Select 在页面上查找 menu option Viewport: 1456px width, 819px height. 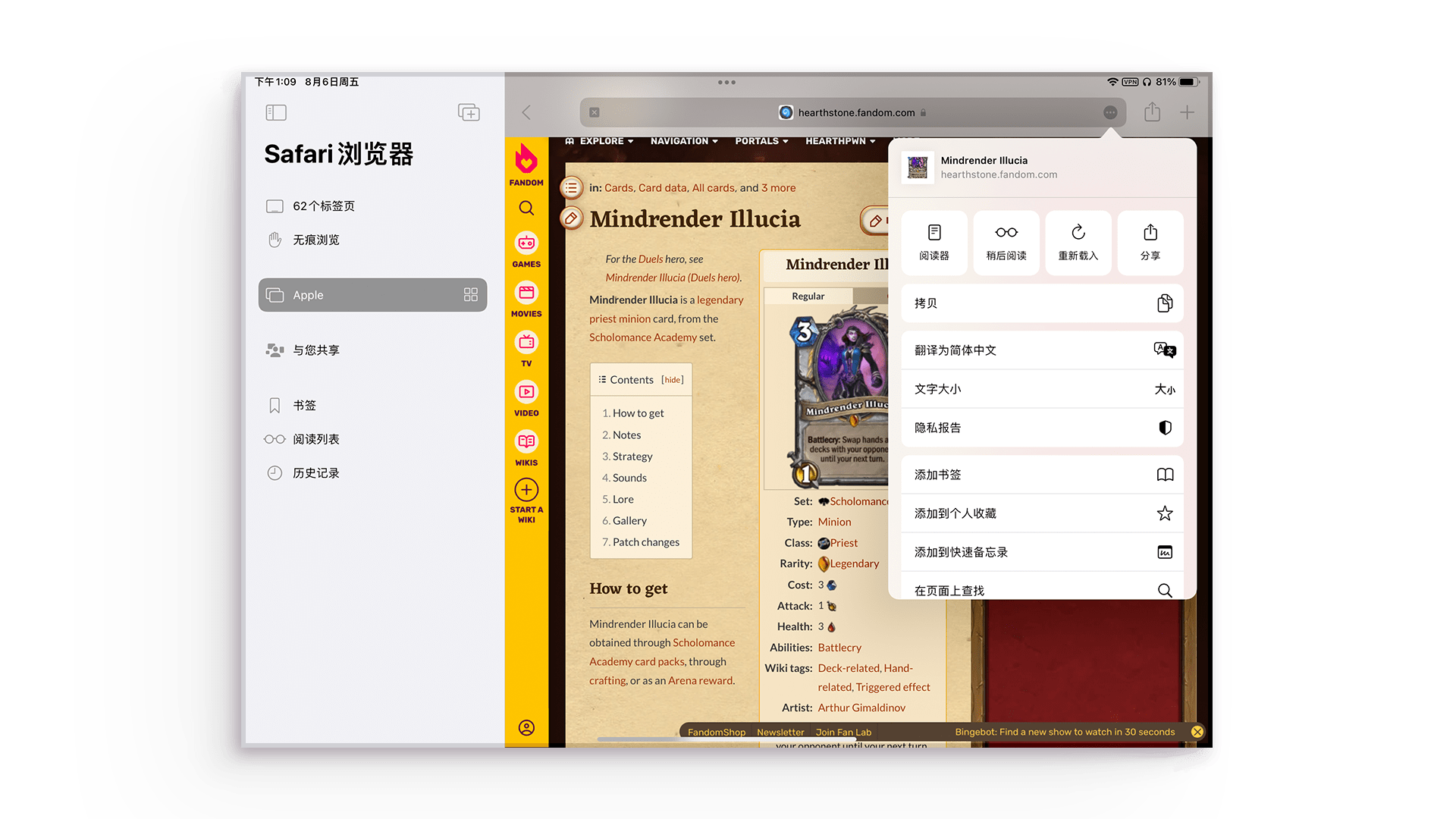(1040, 590)
